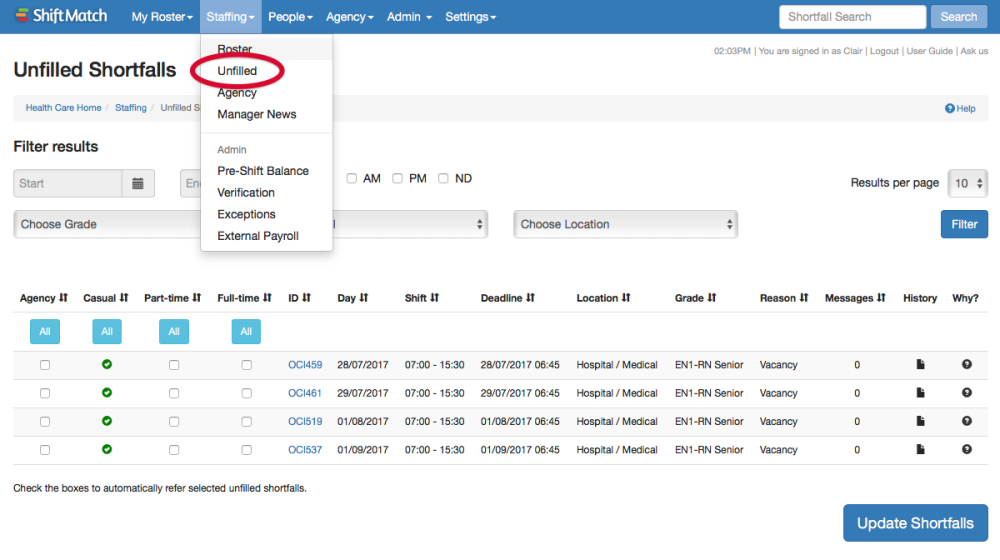Image resolution: width=1000 pixels, height=560 pixels.
Task: Select Roster in Staffing menu
Action: tap(235, 49)
